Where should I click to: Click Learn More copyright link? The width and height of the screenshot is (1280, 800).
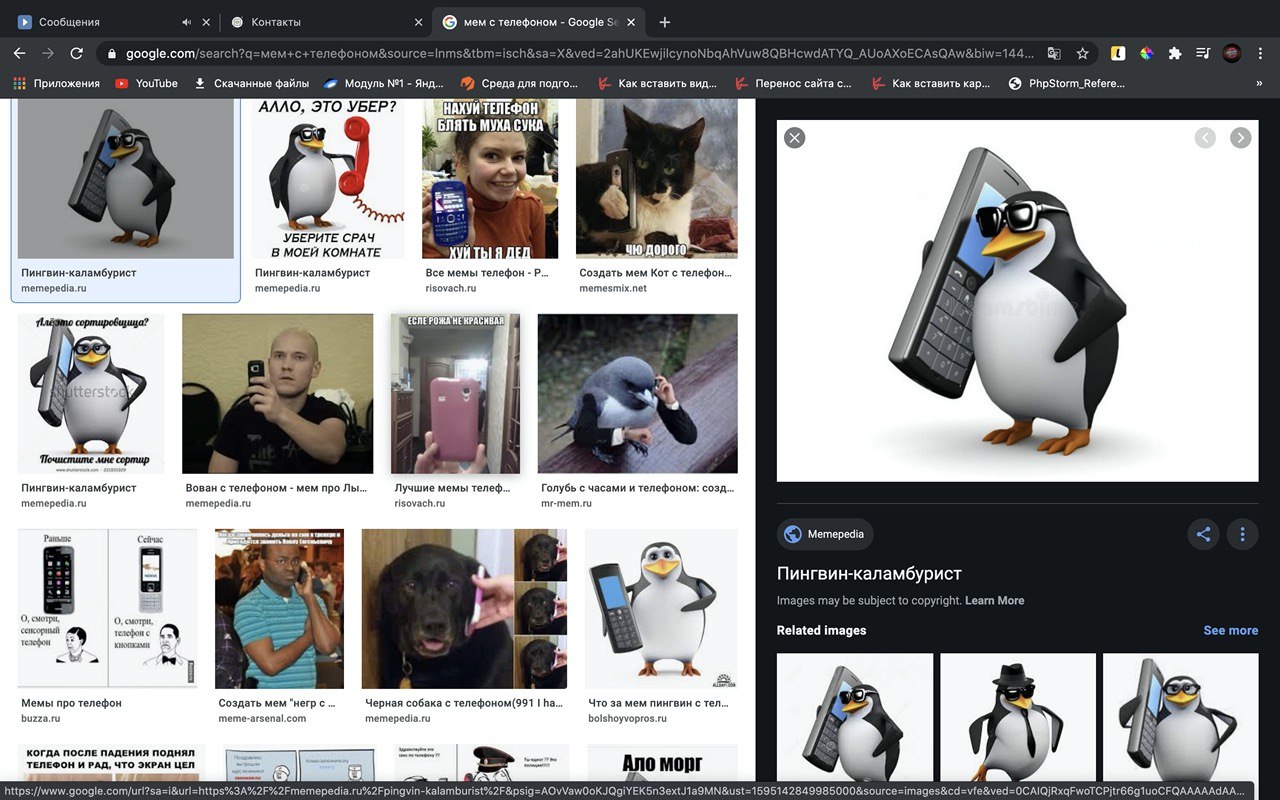994,600
